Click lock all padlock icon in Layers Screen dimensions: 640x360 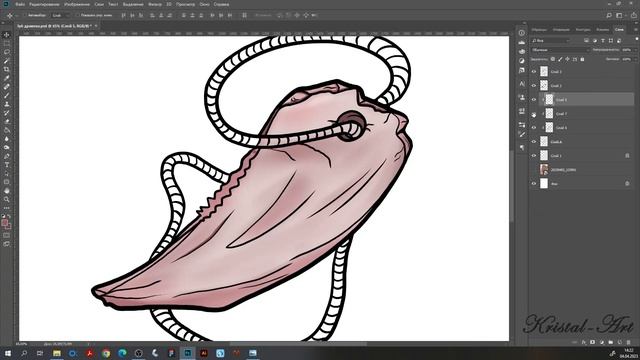(582, 59)
